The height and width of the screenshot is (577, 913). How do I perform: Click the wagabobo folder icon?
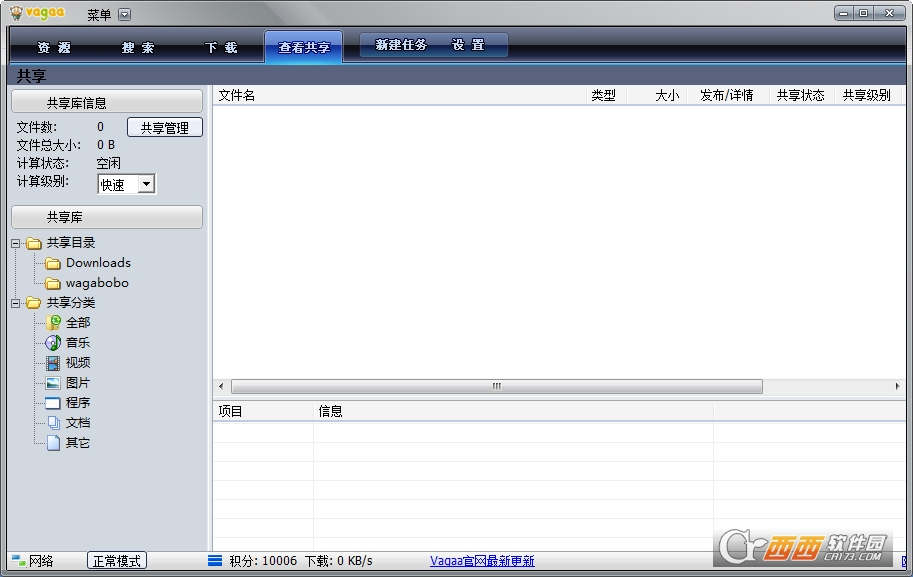click(53, 283)
